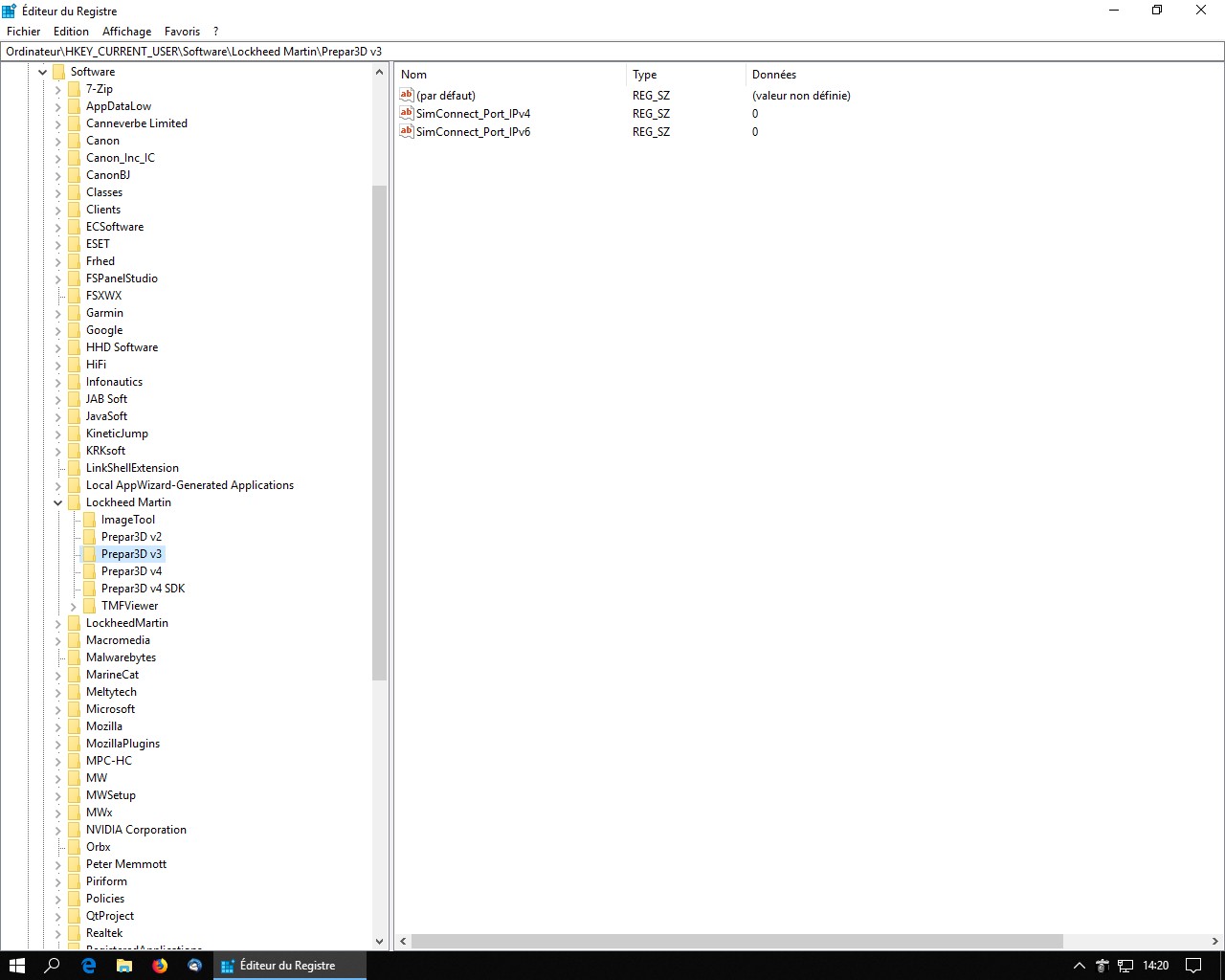
Task: Click the SimConnect_Port_IPv6 string value icon
Action: (x=407, y=131)
